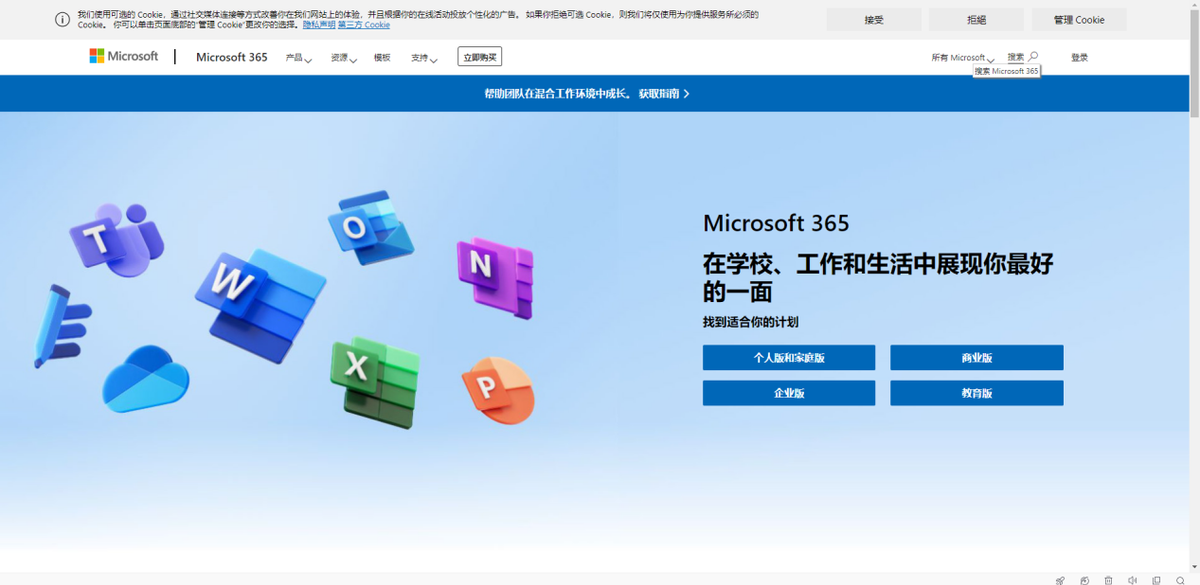Image resolution: width=1200 pixels, height=585 pixels.
Task: Click the 管理 Cookie button
Action: 1079,19
